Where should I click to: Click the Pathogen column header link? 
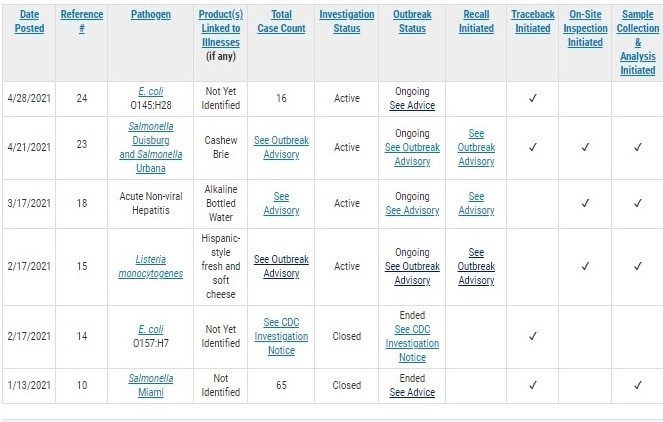[153, 15]
